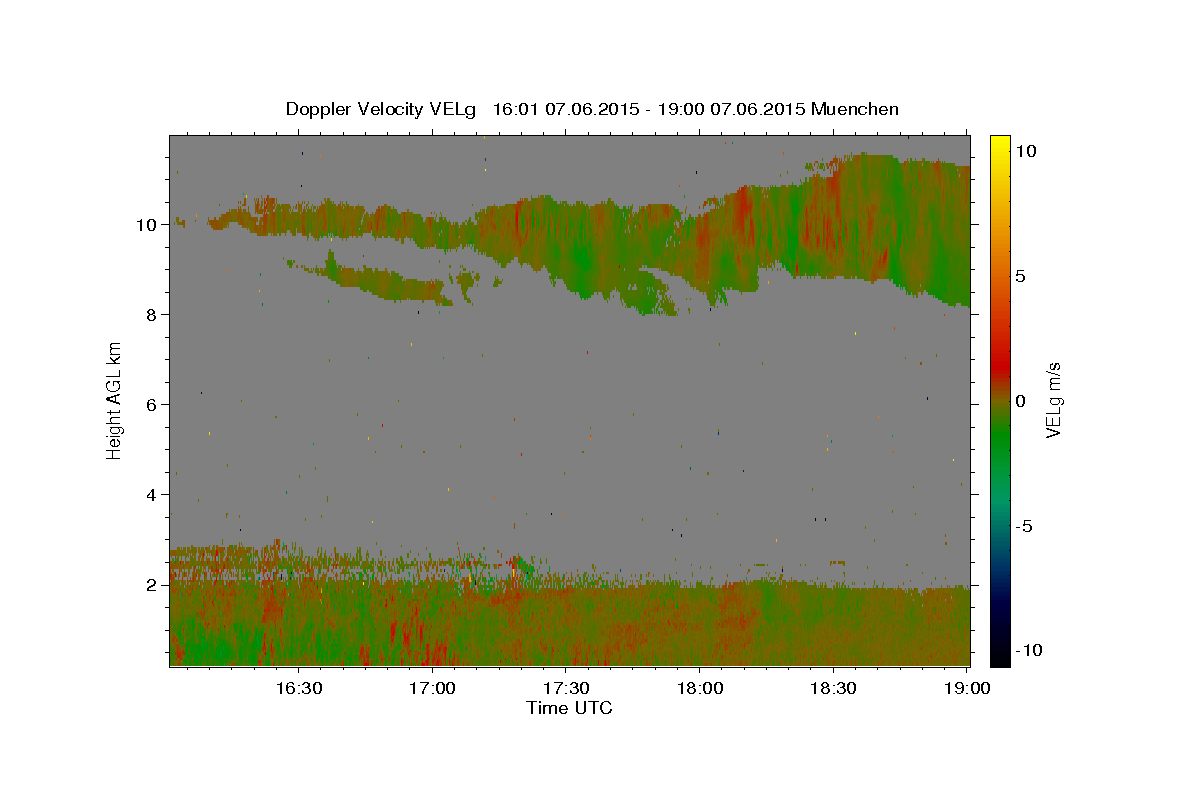Click the 16:30 time tick label
The image size is (1200, 800).
tap(299, 689)
